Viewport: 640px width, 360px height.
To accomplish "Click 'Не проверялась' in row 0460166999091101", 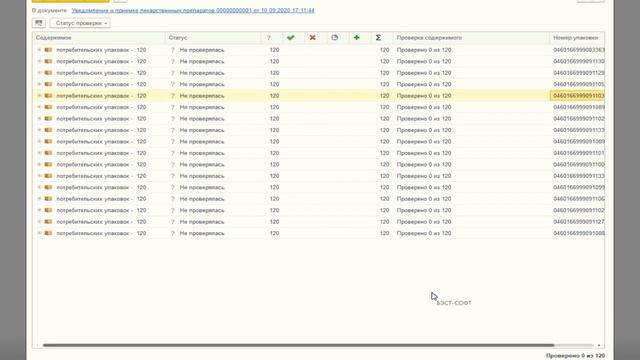I will pos(202,153).
